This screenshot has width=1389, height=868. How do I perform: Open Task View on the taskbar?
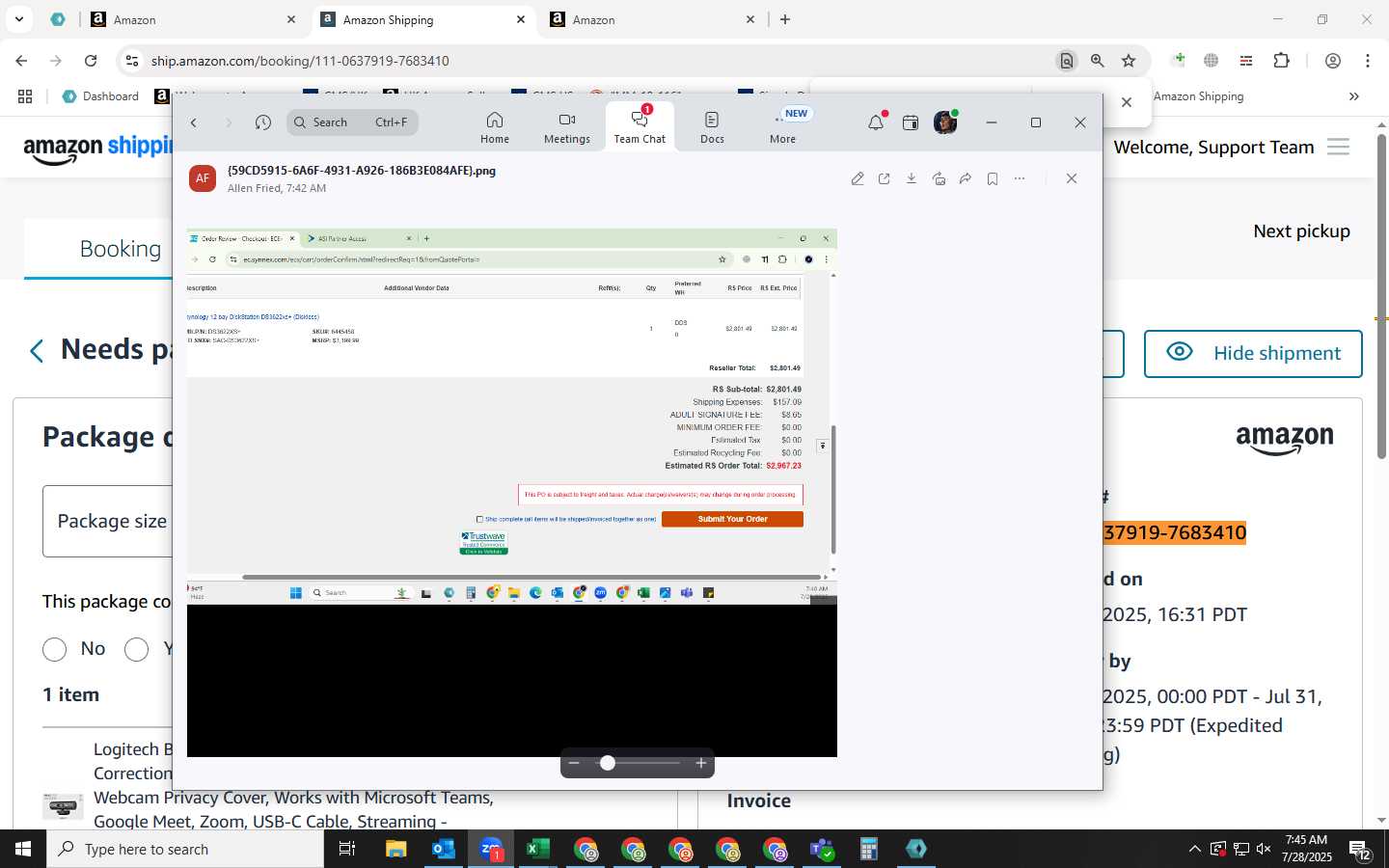(x=347, y=849)
